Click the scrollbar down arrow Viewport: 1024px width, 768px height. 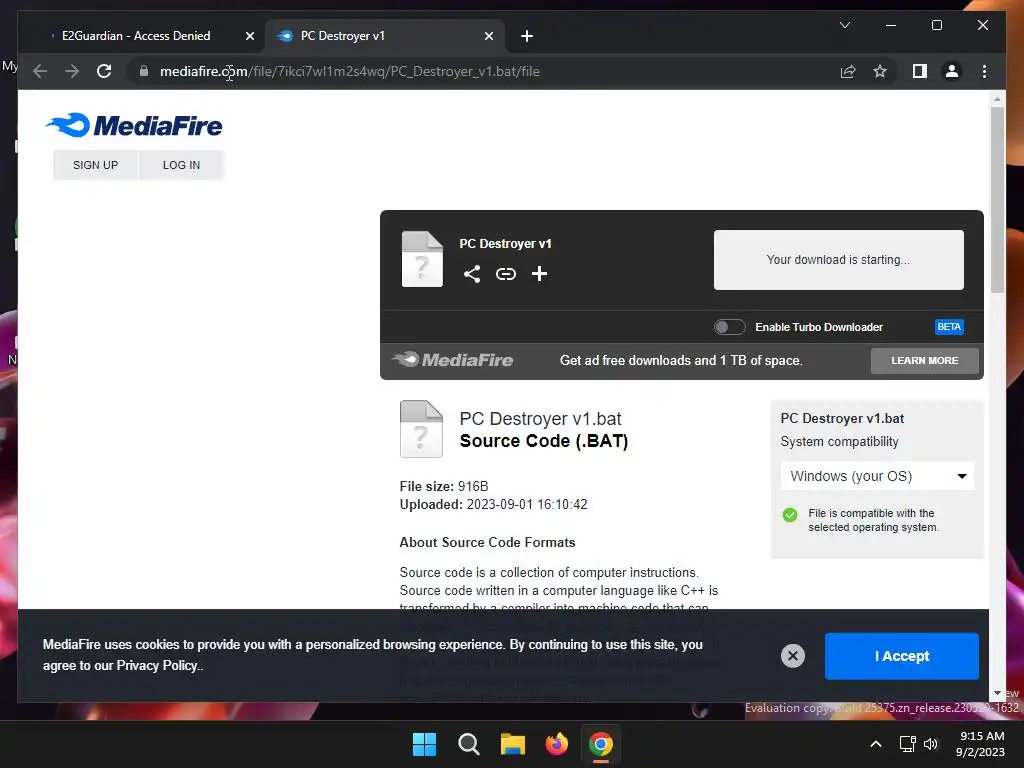click(997, 693)
